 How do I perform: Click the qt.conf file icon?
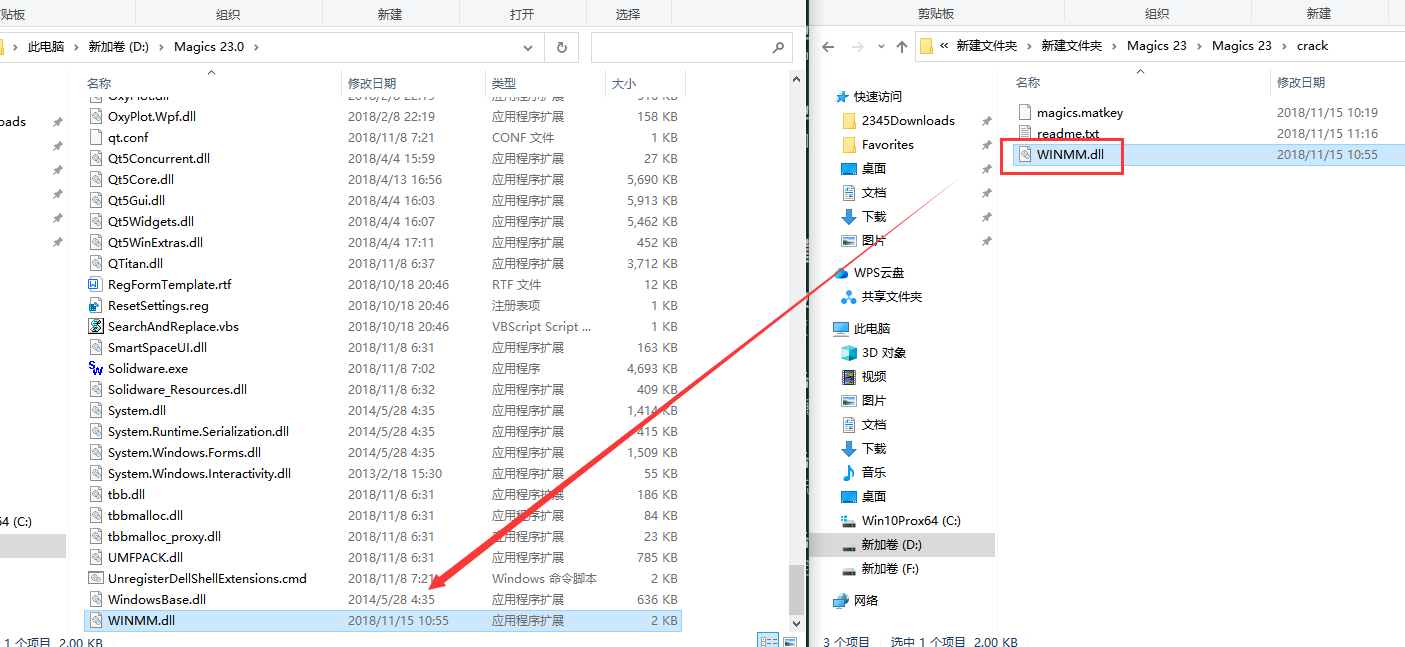click(x=96, y=137)
